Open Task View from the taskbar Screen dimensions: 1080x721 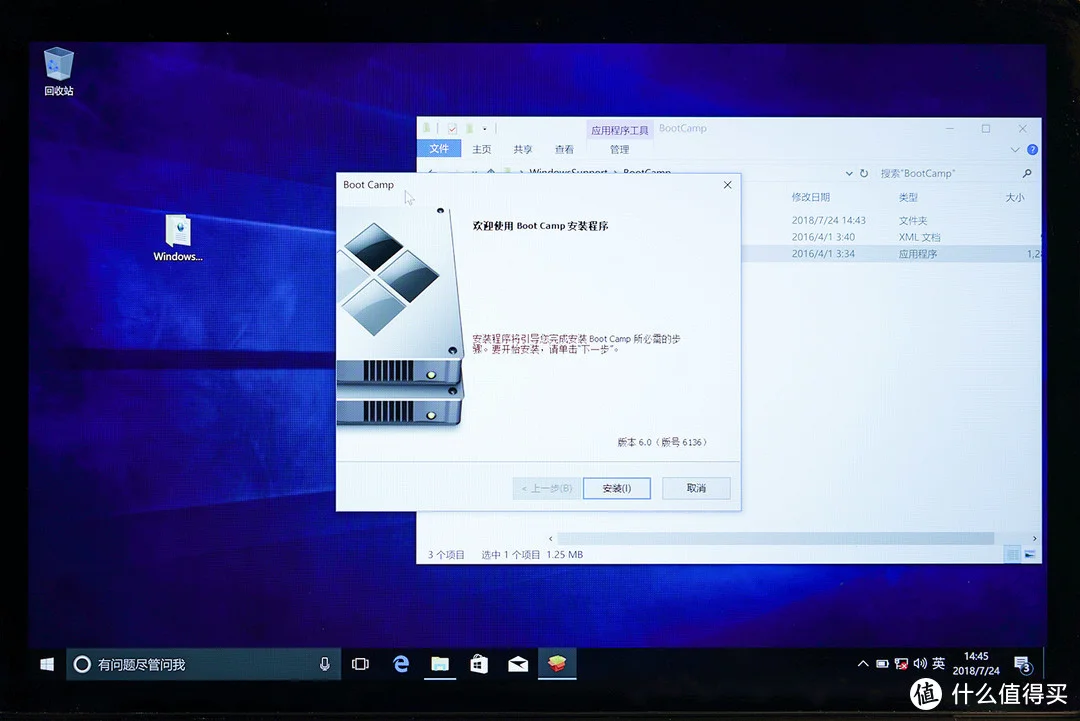(360, 664)
